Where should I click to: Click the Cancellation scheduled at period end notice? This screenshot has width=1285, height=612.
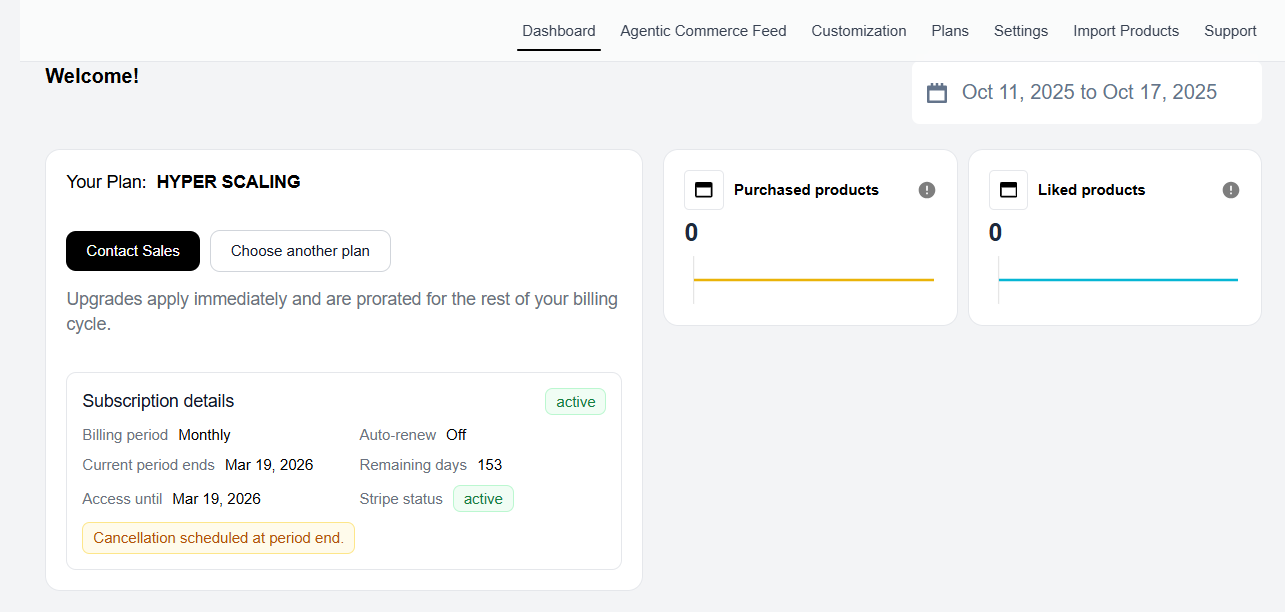[218, 538]
